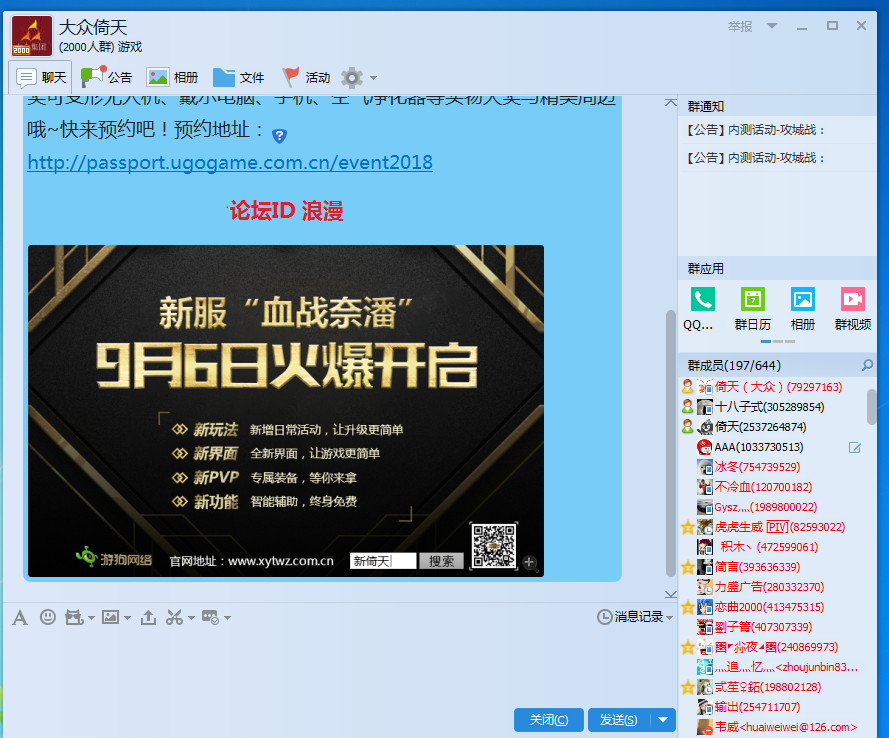Select the scissors screenshot tool
This screenshot has height=738, width=889.
(174, 617)
